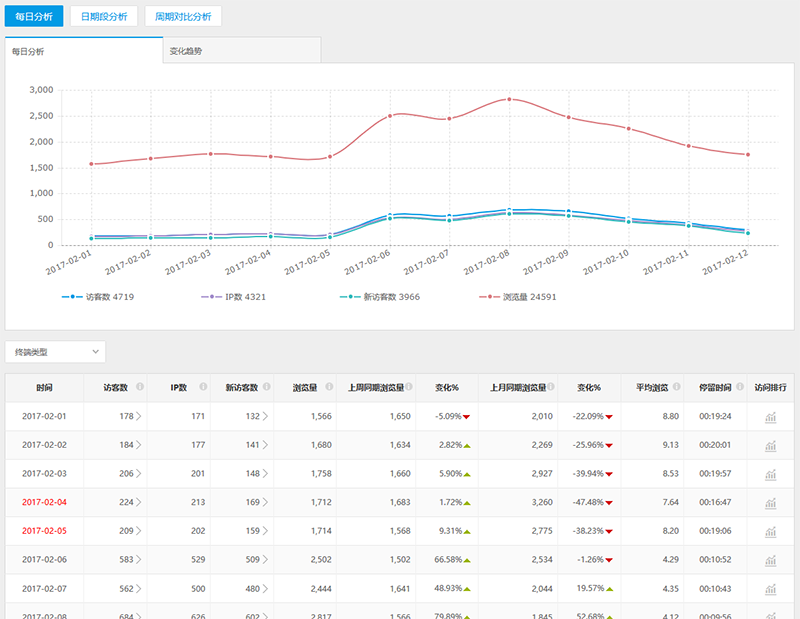
Task: Click the info icon next to 新访客数 header
Action: point(267,387)
